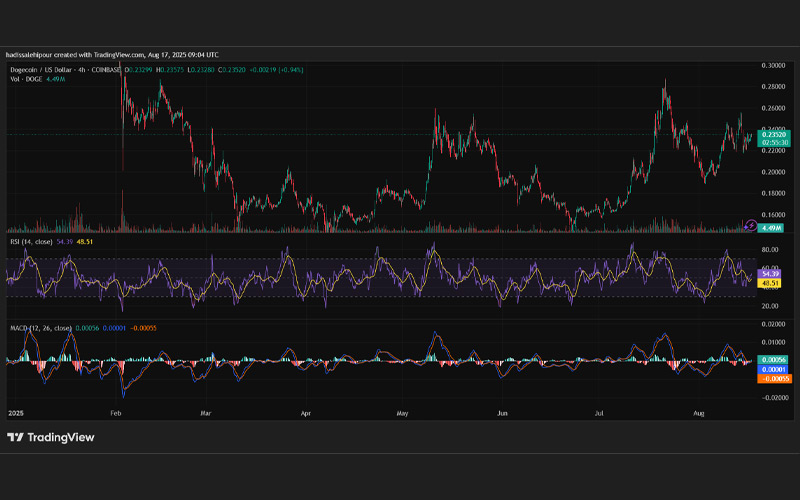The image size is (800, 500).
Task: Click the 'Vol · DOGE' volume legend
Action: (x=26, y=79)
